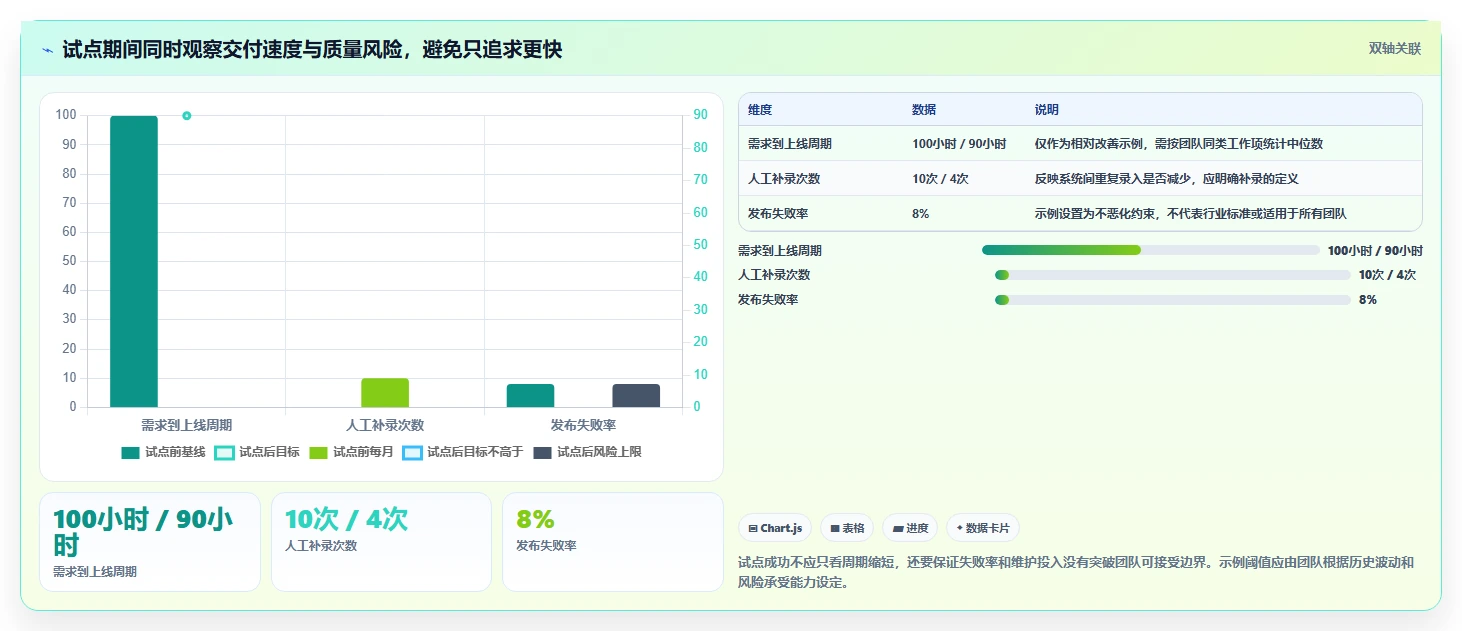Click the 发布失败率 x-axis label

pos(583,425)
